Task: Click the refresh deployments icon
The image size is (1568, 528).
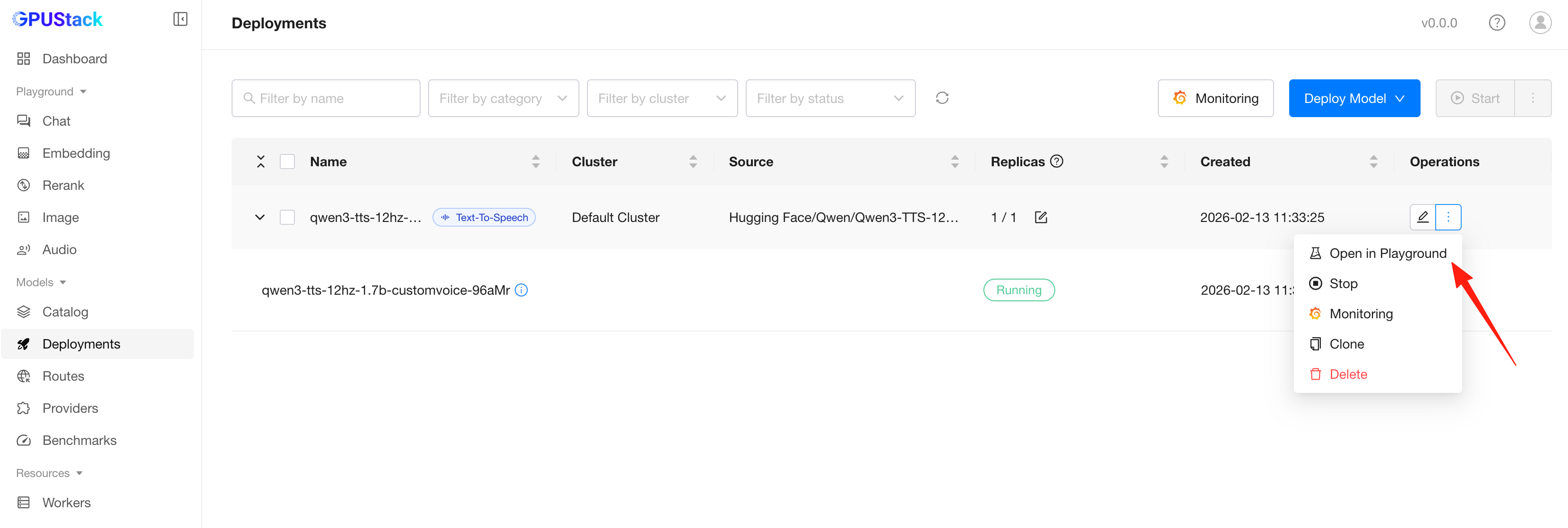Action: pos(942,98)
